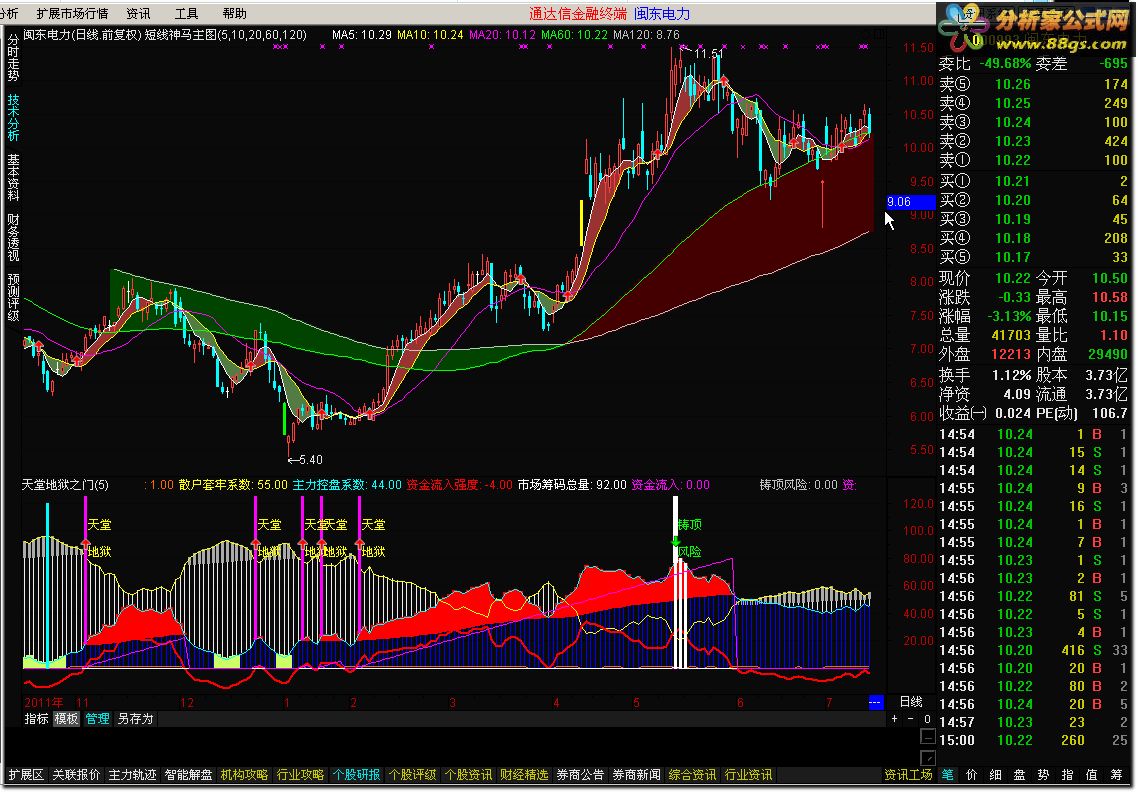The image size is (1138, 792).
Task: Open the 券商新闻 bottom tab
Action: [636, 775]
